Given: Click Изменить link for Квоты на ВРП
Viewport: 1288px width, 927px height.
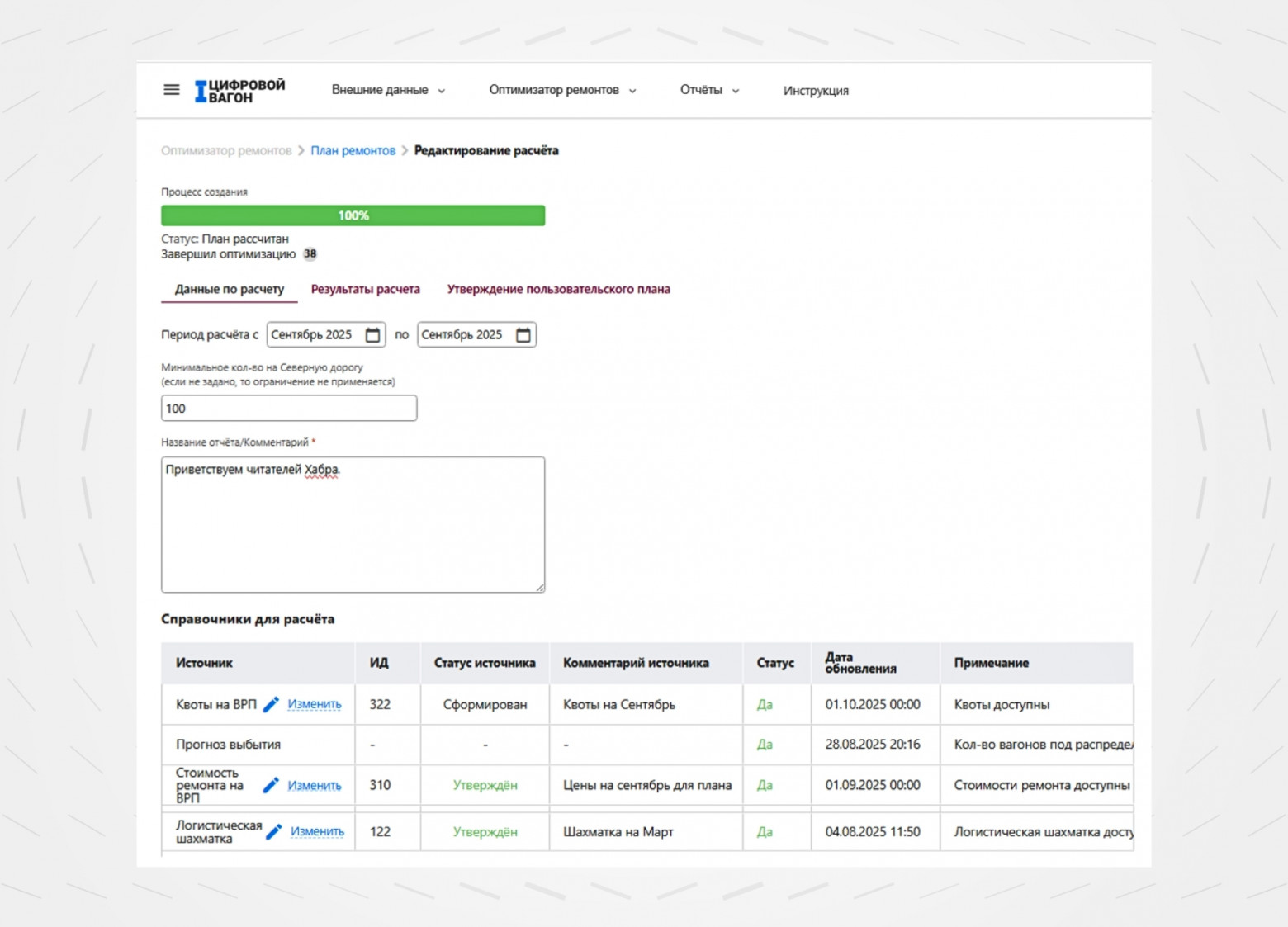Looking at the screenshot, I should [315, 705].
